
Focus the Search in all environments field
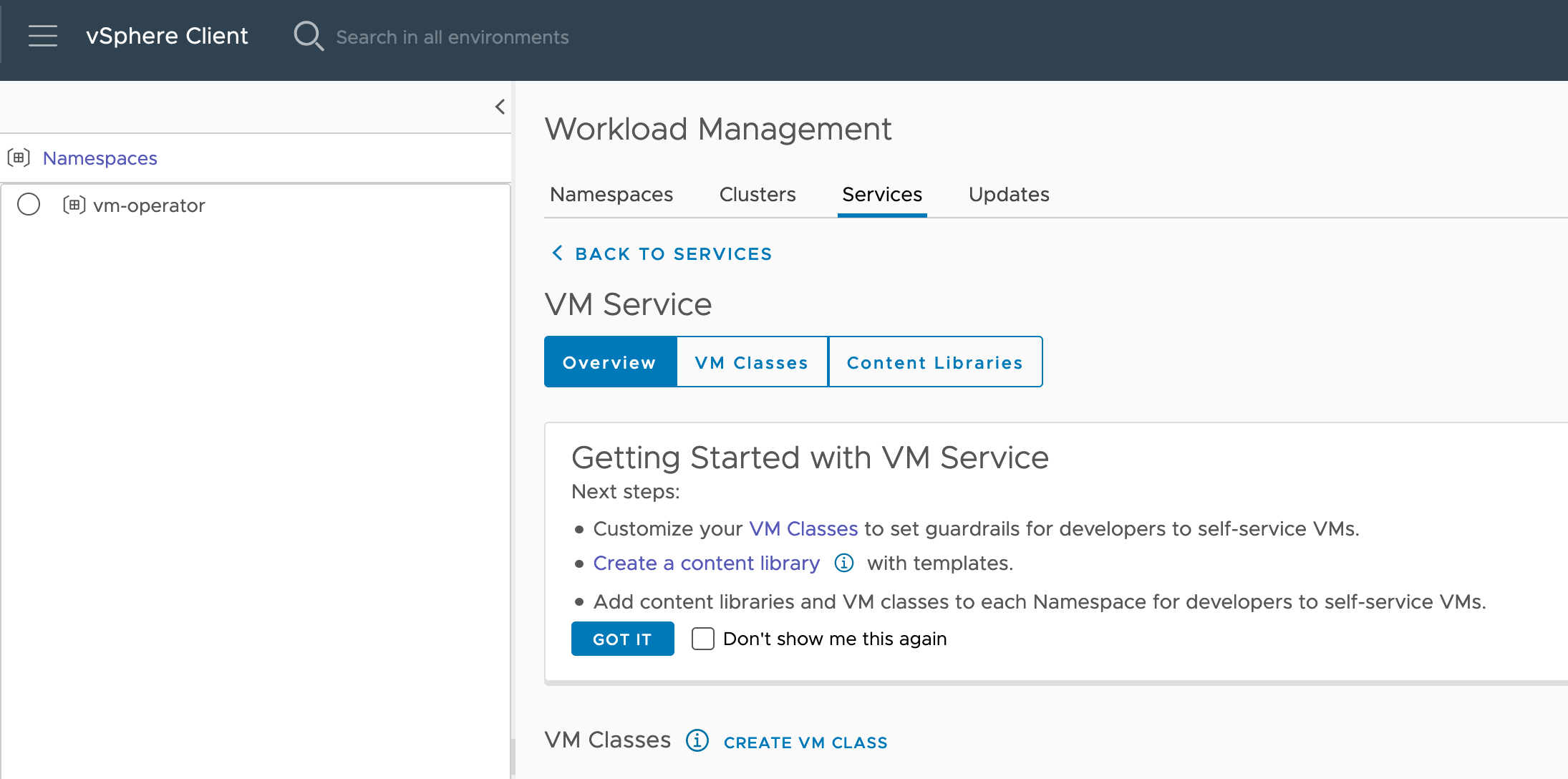452,37
